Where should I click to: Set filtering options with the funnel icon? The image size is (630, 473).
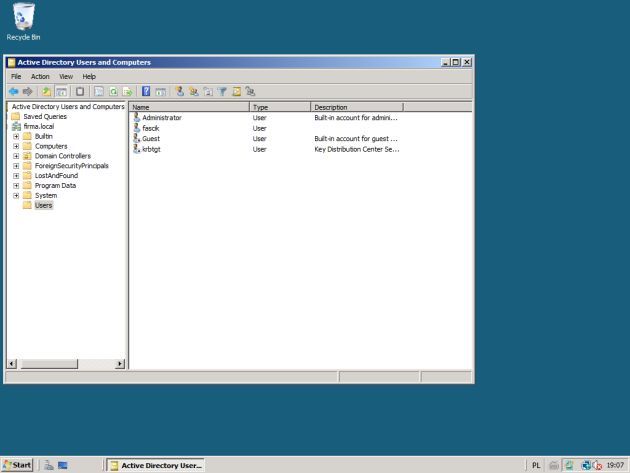pyautogui.click(x=222, y=92)
